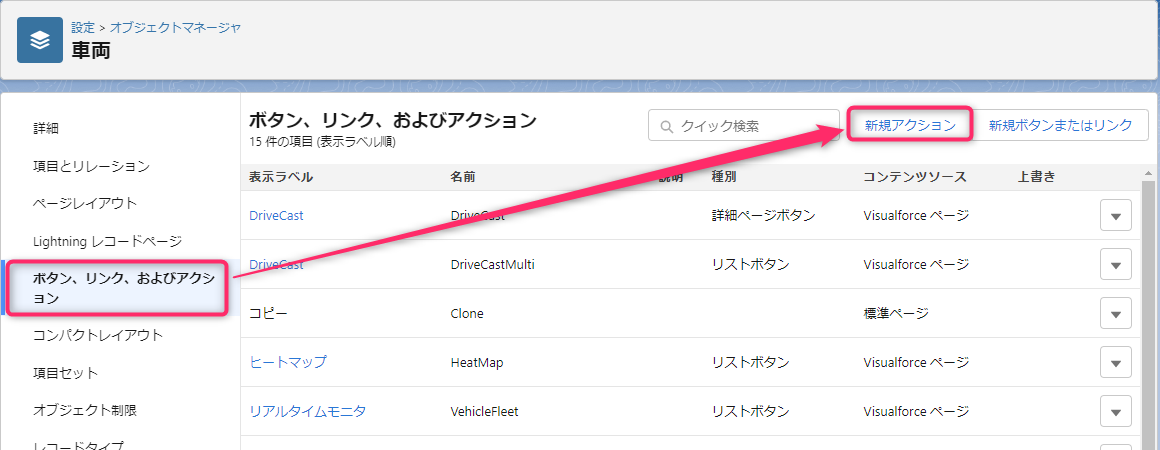Click the object manager layers icon
The image size is (1160, 450).
(x=40, y=40)
